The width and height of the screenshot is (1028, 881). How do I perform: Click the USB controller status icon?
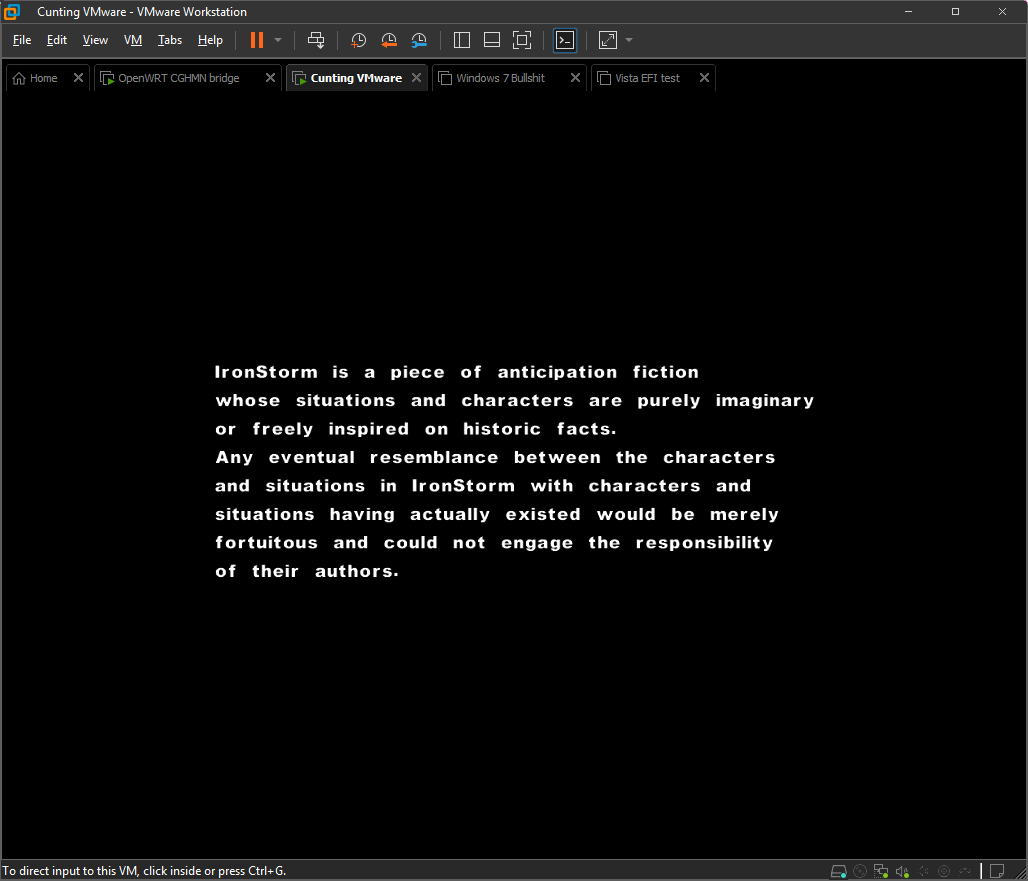923,871
